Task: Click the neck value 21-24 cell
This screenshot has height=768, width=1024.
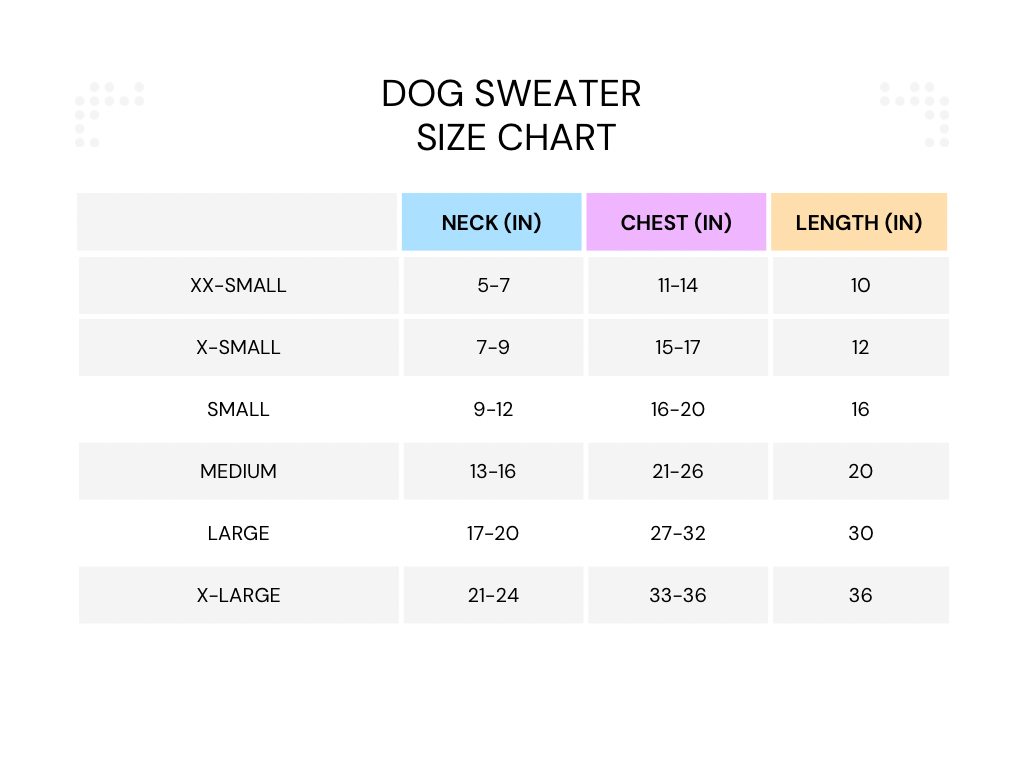Action: click(x=493, y=595)
